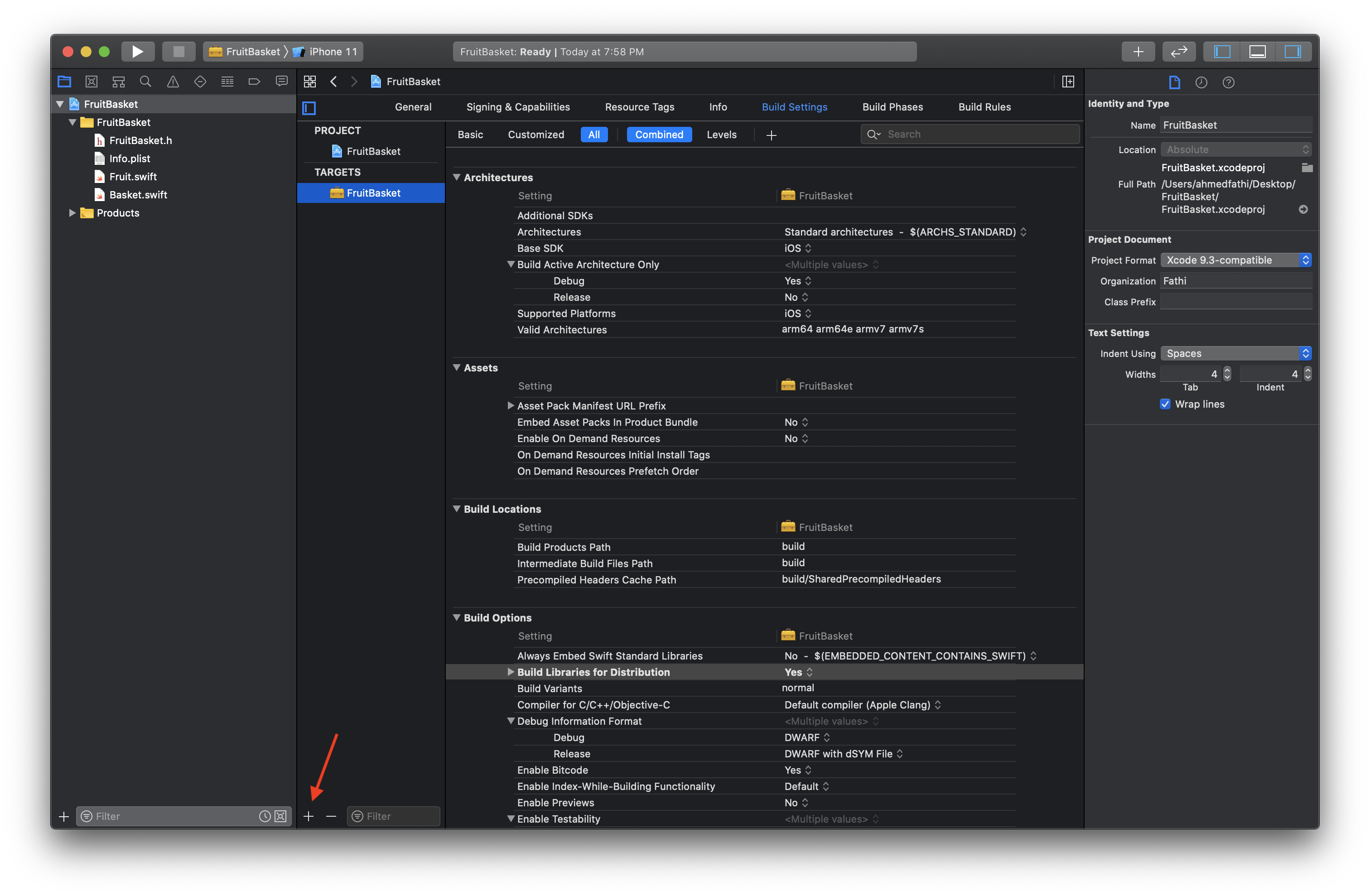
Task: Open the Indent Using dropdown
Action: [x=1236, y=353]
